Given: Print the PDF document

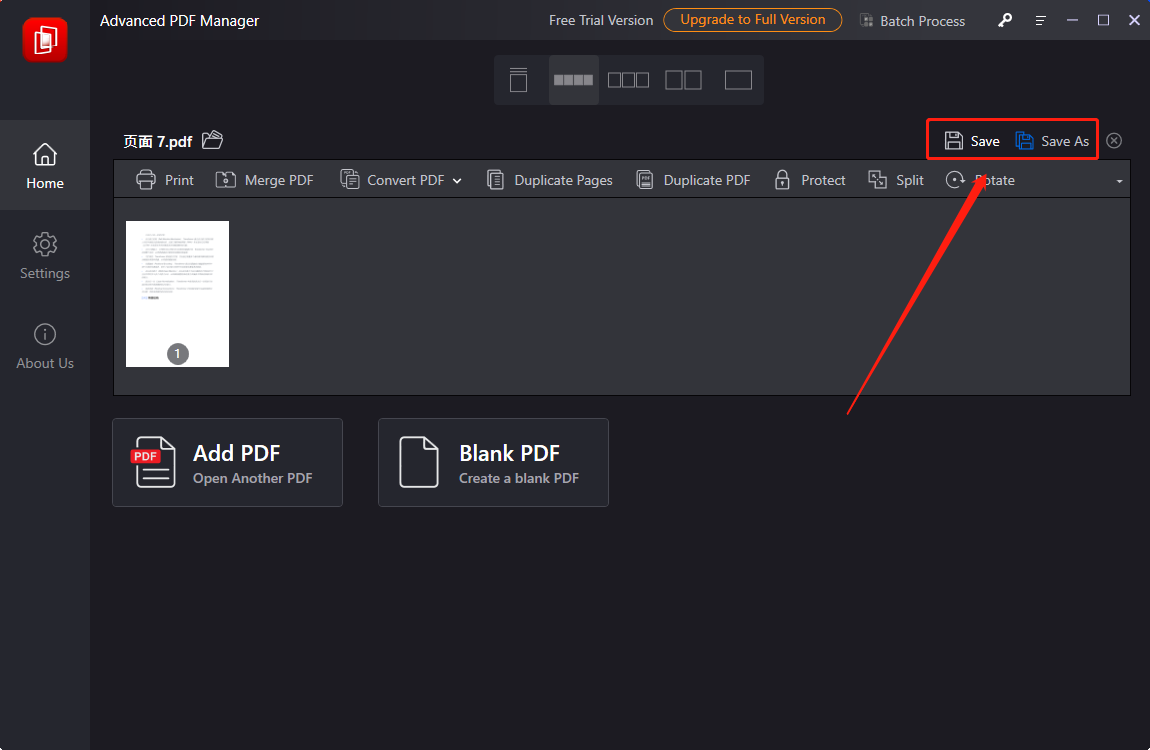Looking at the screenshot, I should tap(164, 180).
